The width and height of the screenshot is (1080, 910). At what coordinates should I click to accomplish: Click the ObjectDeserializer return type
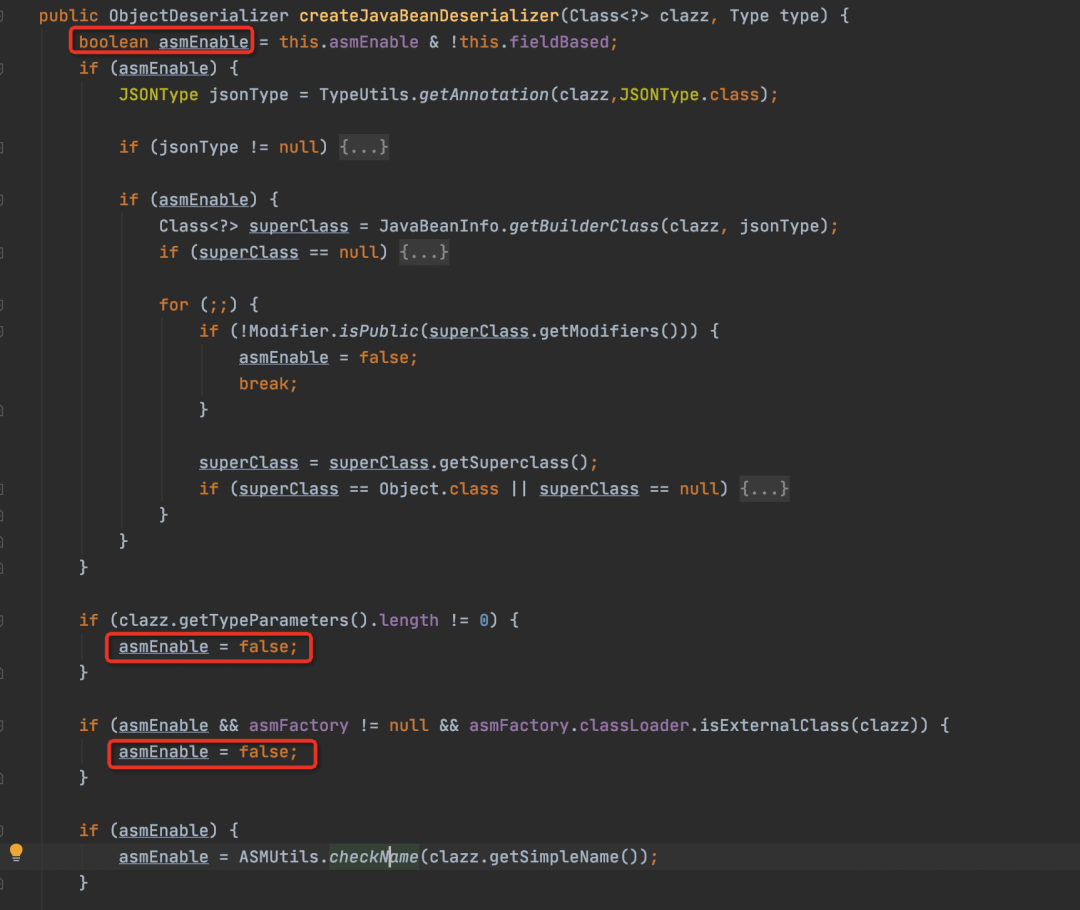[x=198, y=15]
